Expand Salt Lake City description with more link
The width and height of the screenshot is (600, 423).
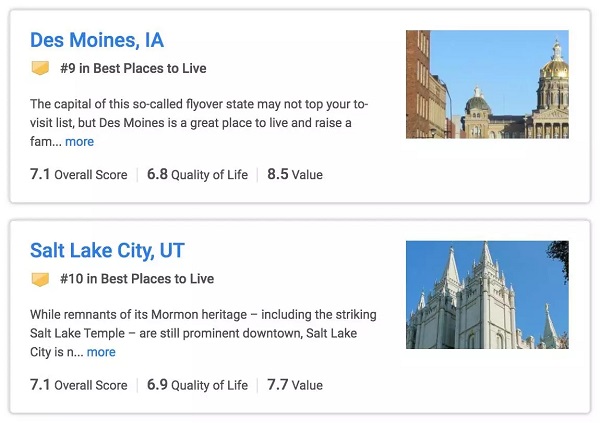[101, 352]
